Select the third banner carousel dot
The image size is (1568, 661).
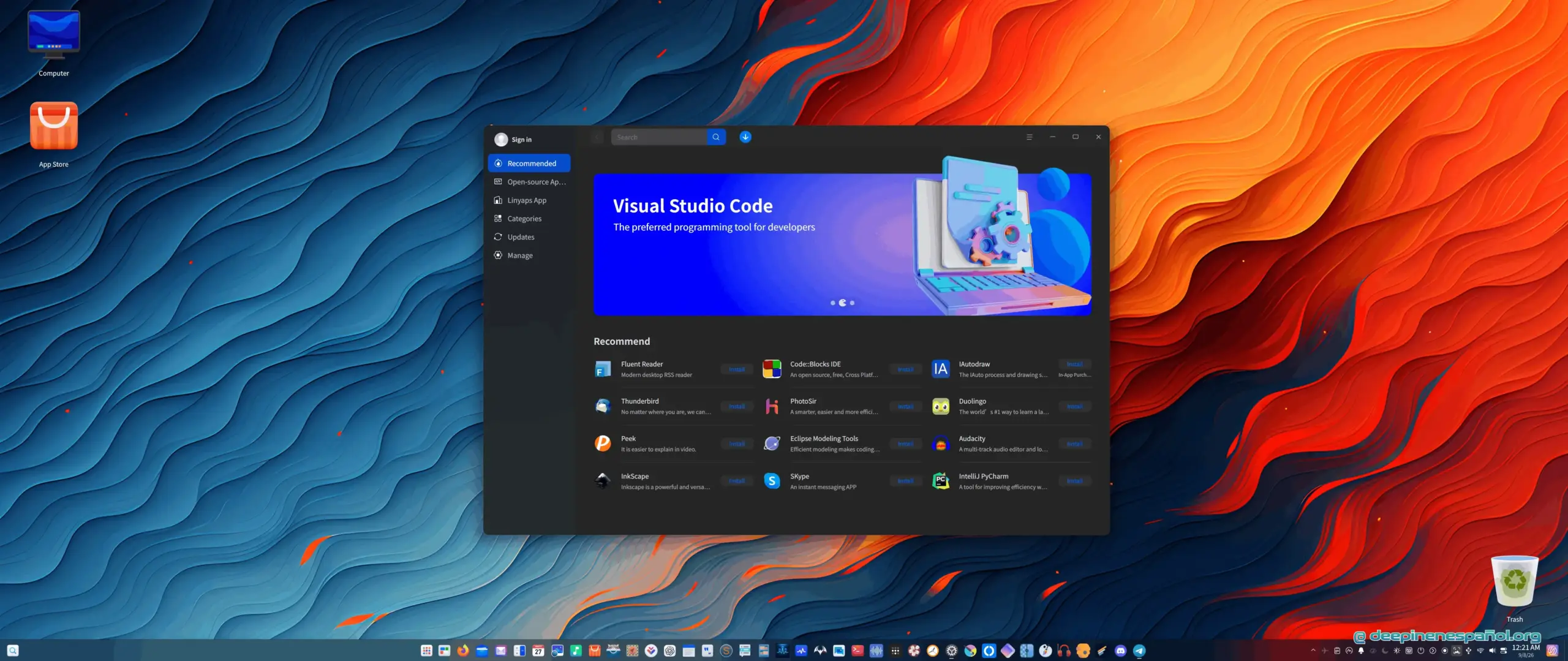tap(852, 303)
